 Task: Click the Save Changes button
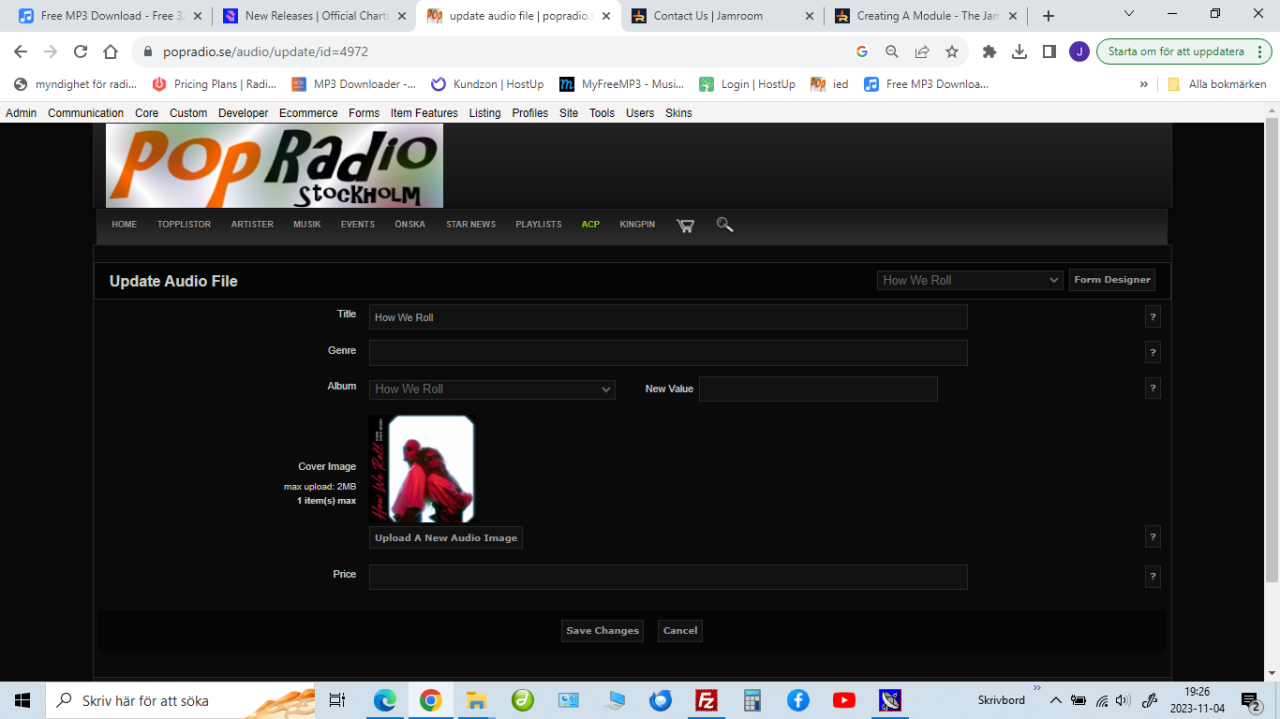click(x=602, y=631)
